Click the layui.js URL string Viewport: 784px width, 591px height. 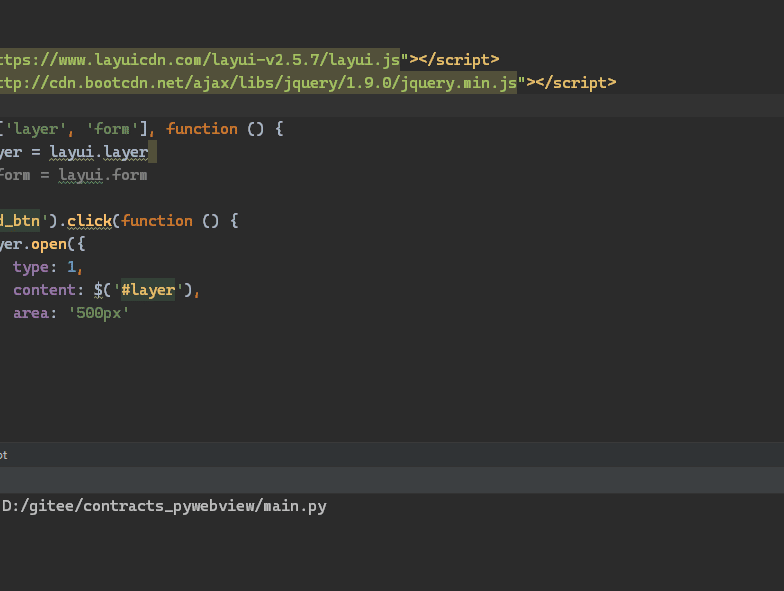tap(200, 60)
